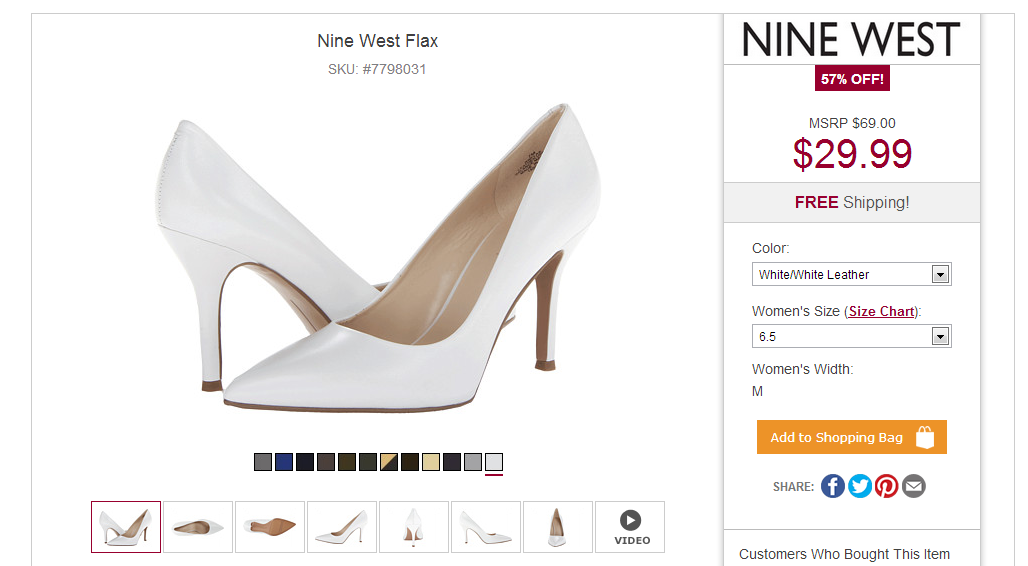Share the shoe on Facebook
This screenshot has height=566, width=1028.
[833, 486]
